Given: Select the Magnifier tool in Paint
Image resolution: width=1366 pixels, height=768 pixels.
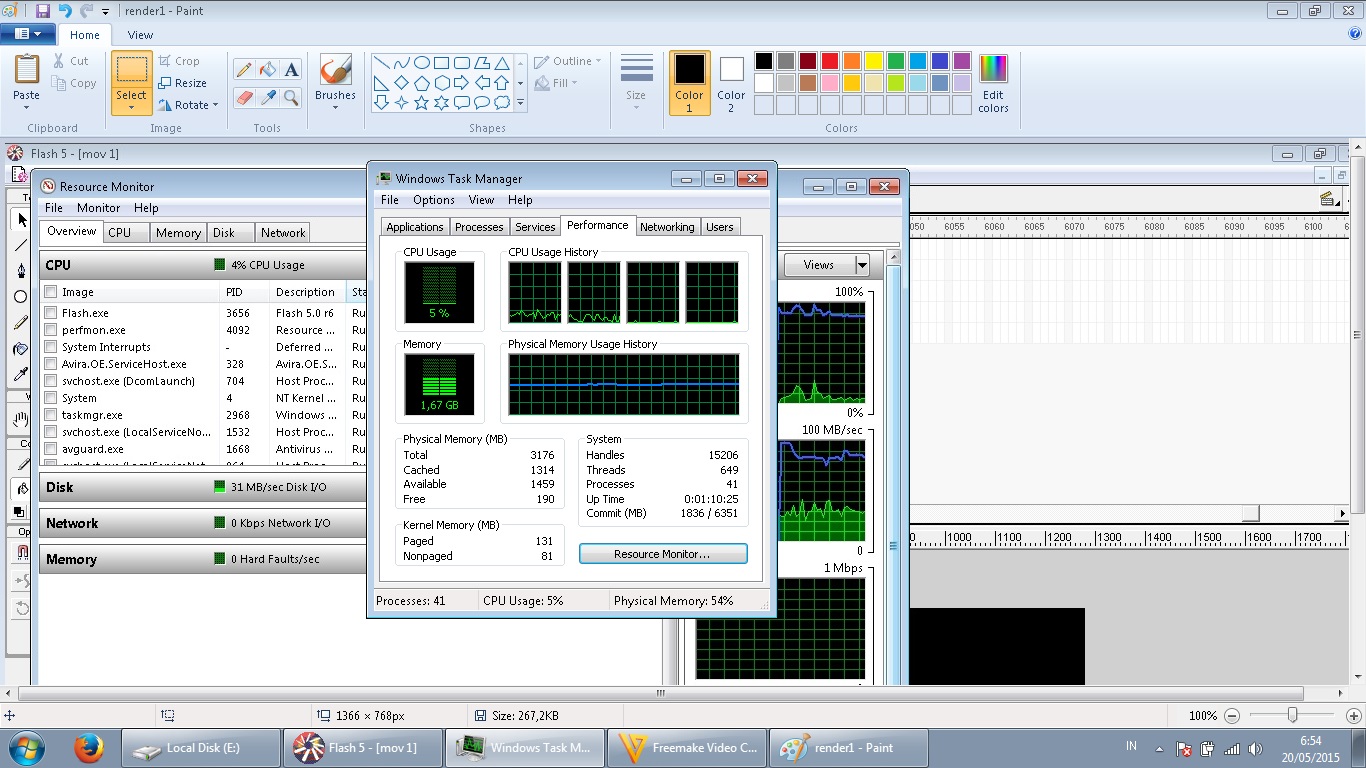Looking at the screenshot, I should [x=291, y=97].
